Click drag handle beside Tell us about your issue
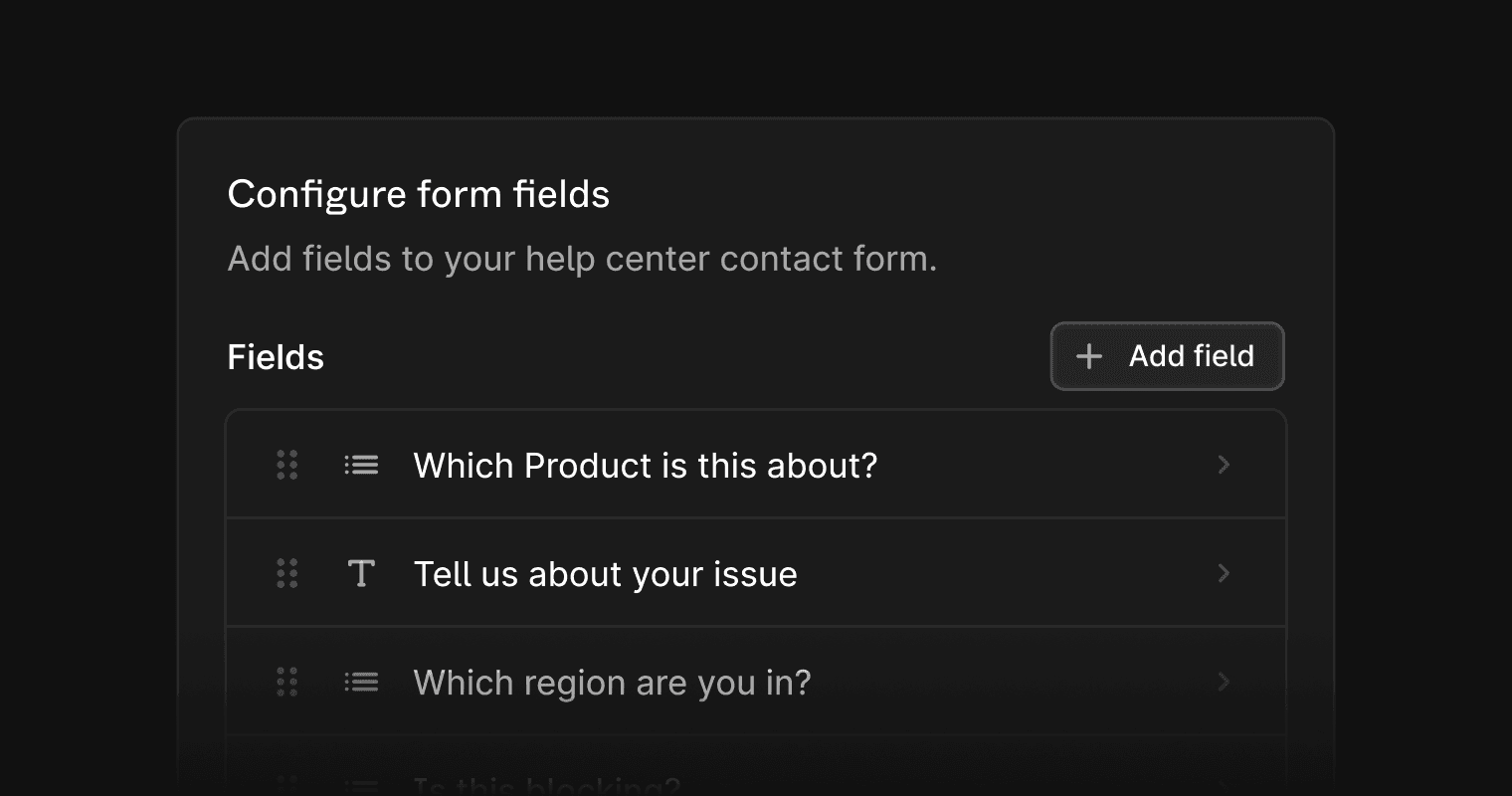The image size is (1512, 796). coord(287,573)
